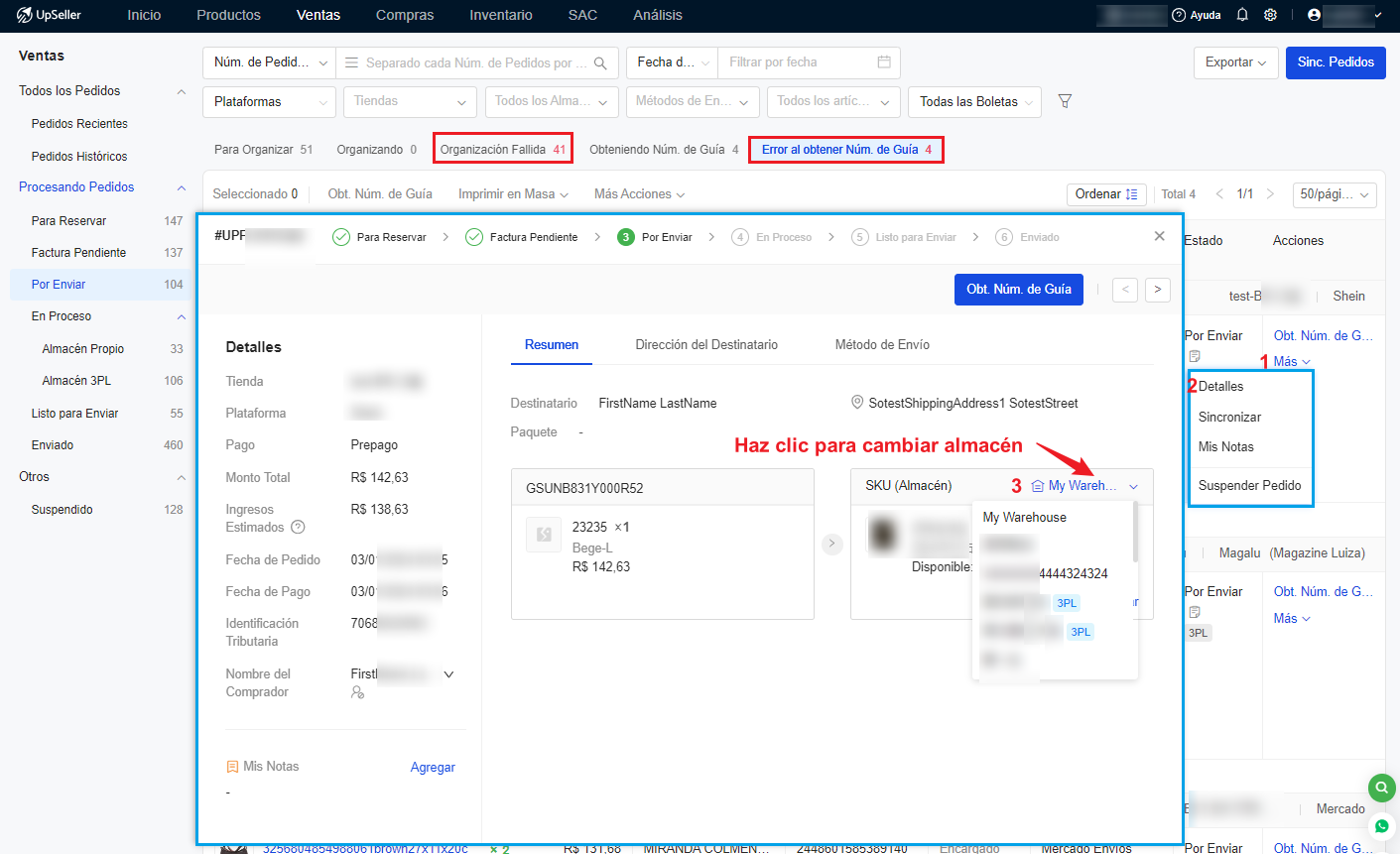Click the user account avatar icon
Viewport: 1400px width, 854px height.
[x=1315, y=15]
